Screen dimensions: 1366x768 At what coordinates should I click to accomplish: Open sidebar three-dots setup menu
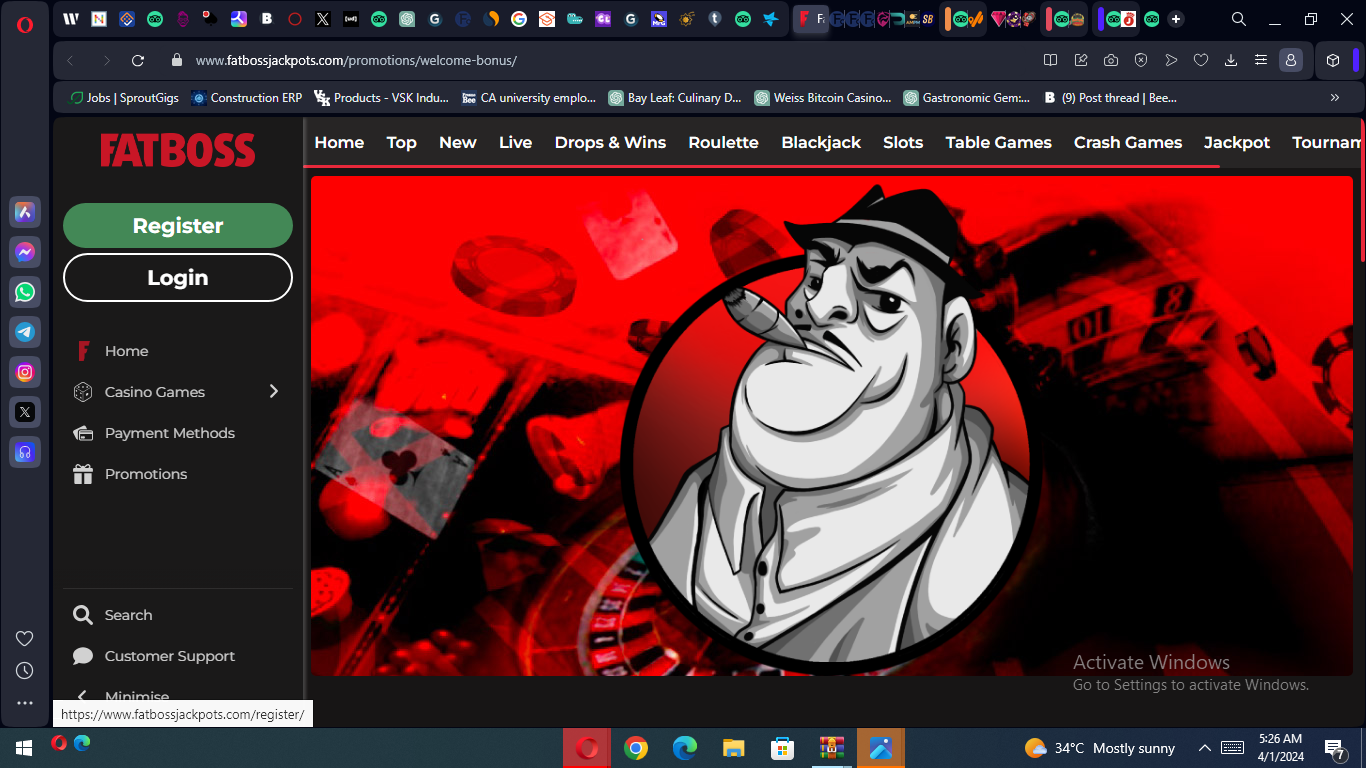pyautogui.click(x=25, y=703)
